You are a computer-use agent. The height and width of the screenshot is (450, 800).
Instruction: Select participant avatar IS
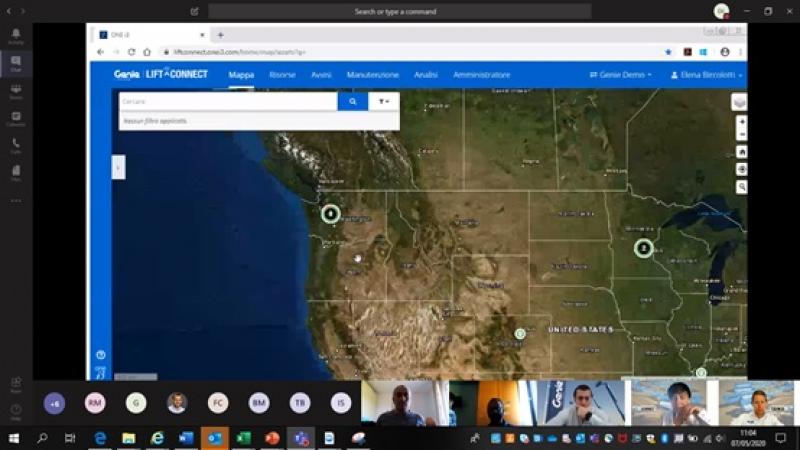[341, 403]
